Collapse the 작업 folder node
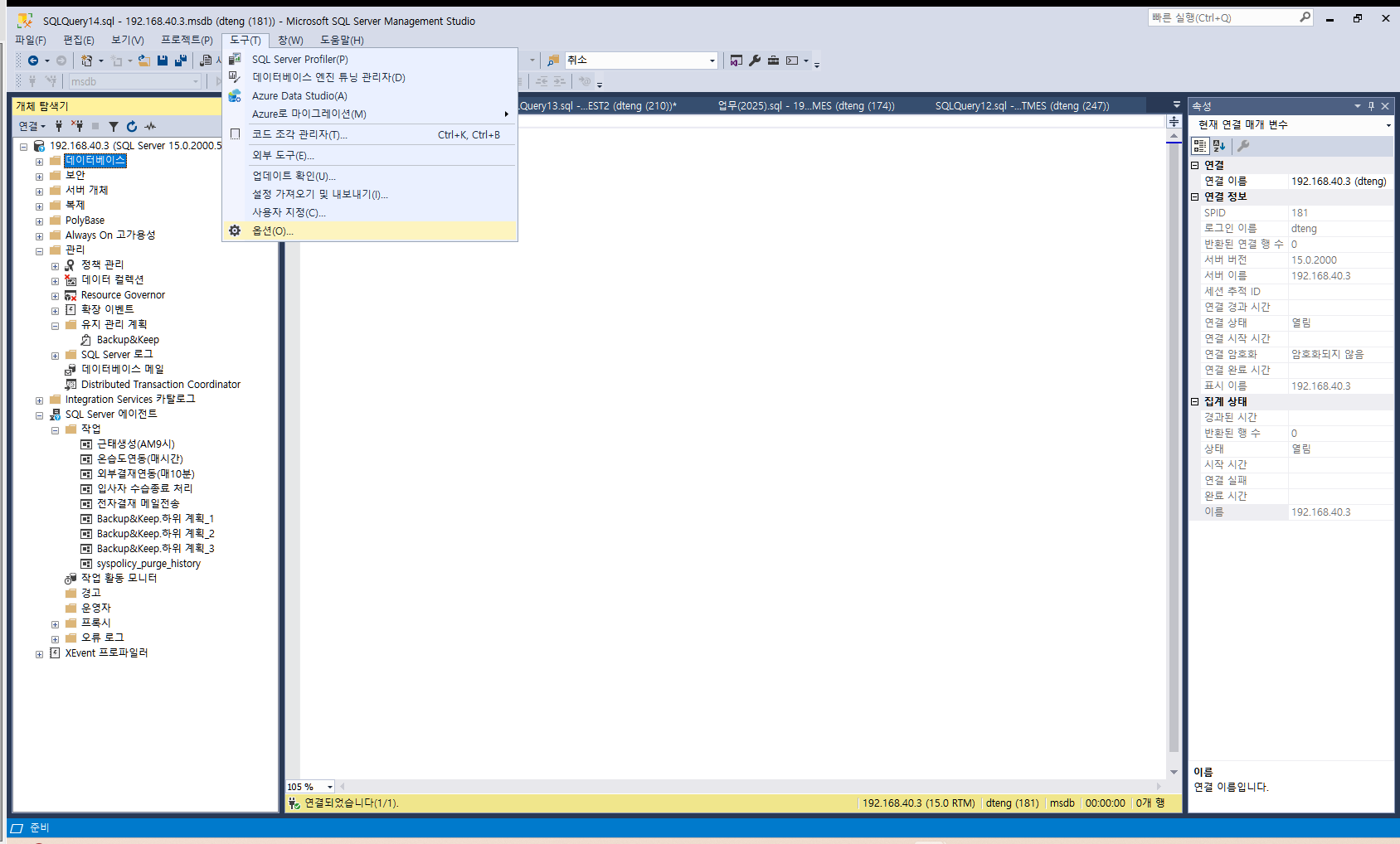Image resolution: width=1400 pixels, height=844 pixels. (x=55, y=429)
